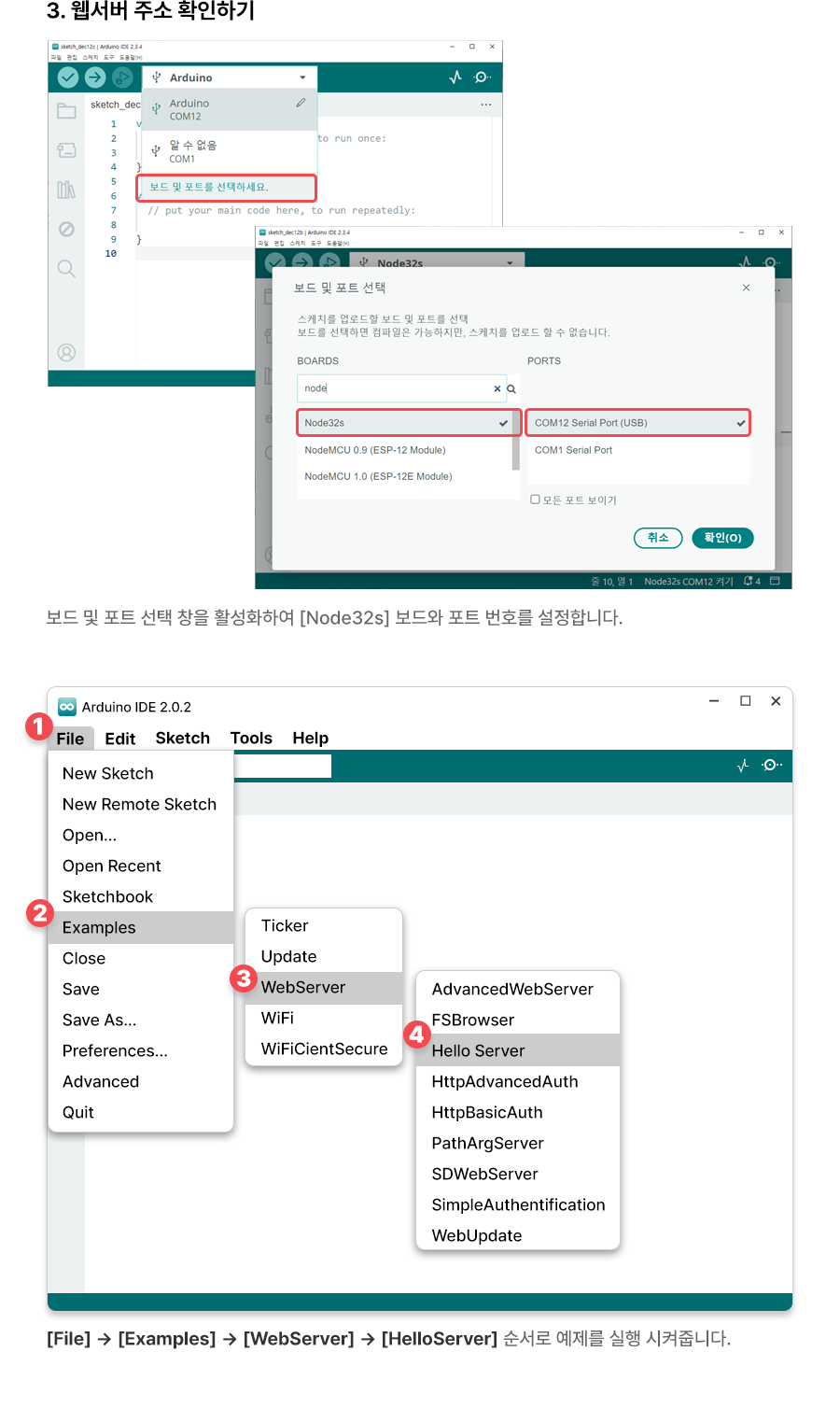Click the Upload arrow icon in first IDE

[x=95, y=77]
